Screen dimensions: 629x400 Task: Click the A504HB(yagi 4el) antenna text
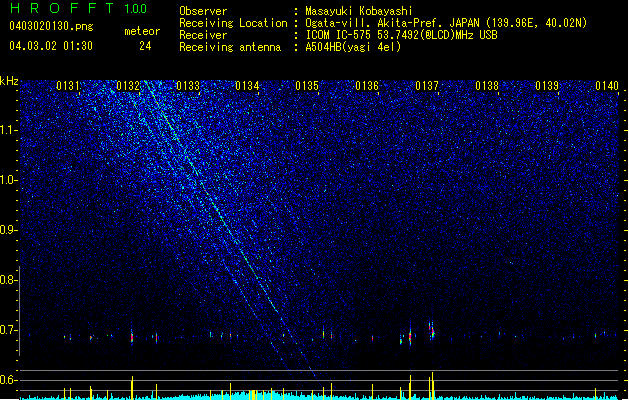[x=353, y=47]
